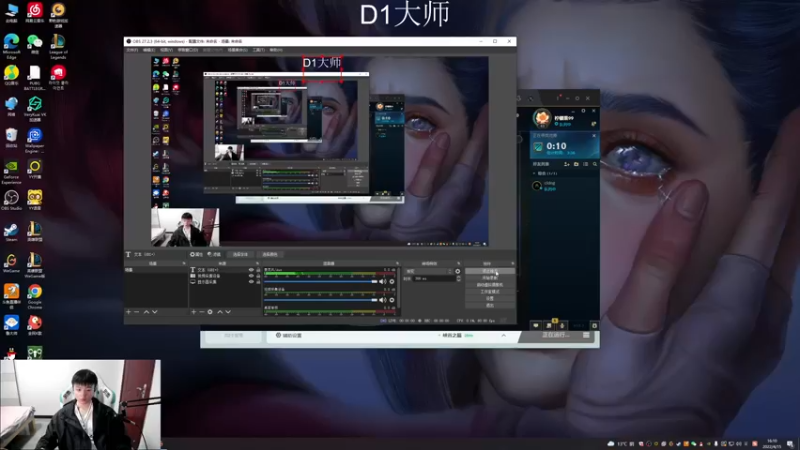Open GeForce Experience desktop shortcut
Image resolution: width=800 pixels, height=450 pixels.
pyautogui.click(x=11, y=172)
